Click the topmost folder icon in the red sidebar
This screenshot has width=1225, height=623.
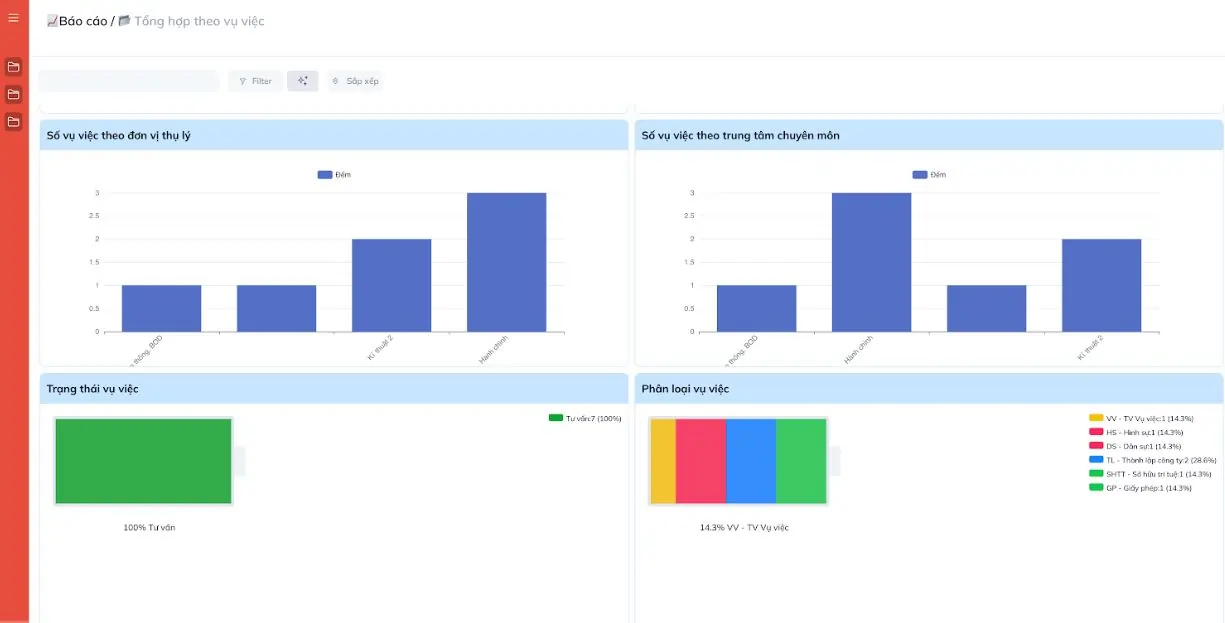coord(13,67)
